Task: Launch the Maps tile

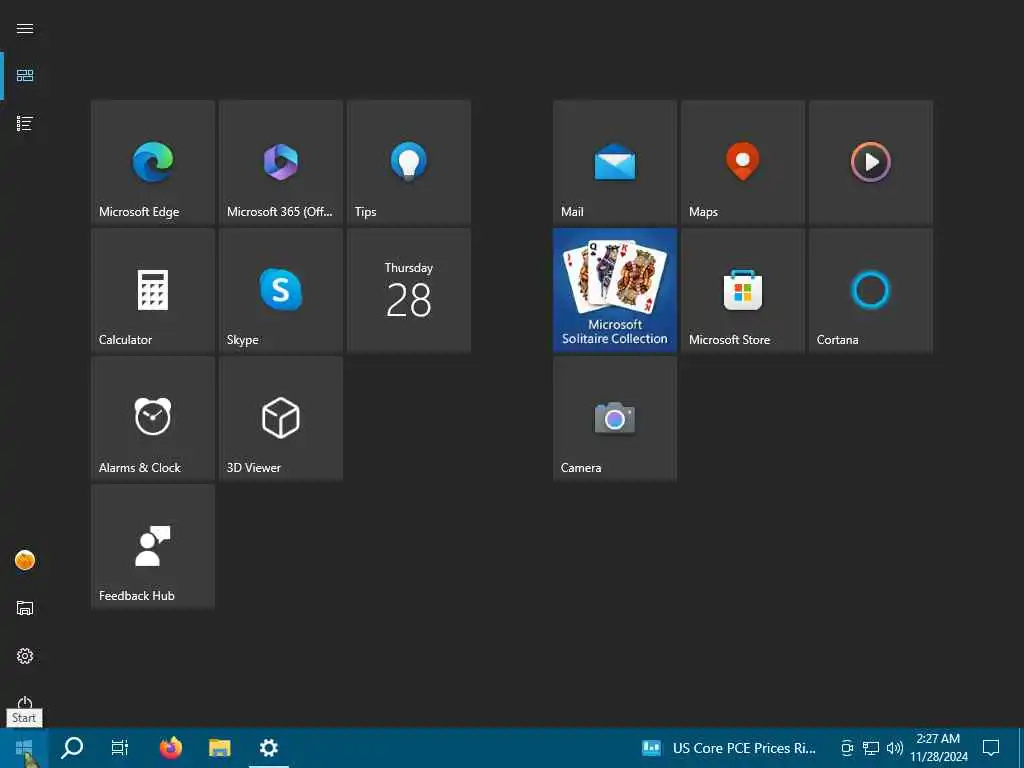Action: pos(743,162)
